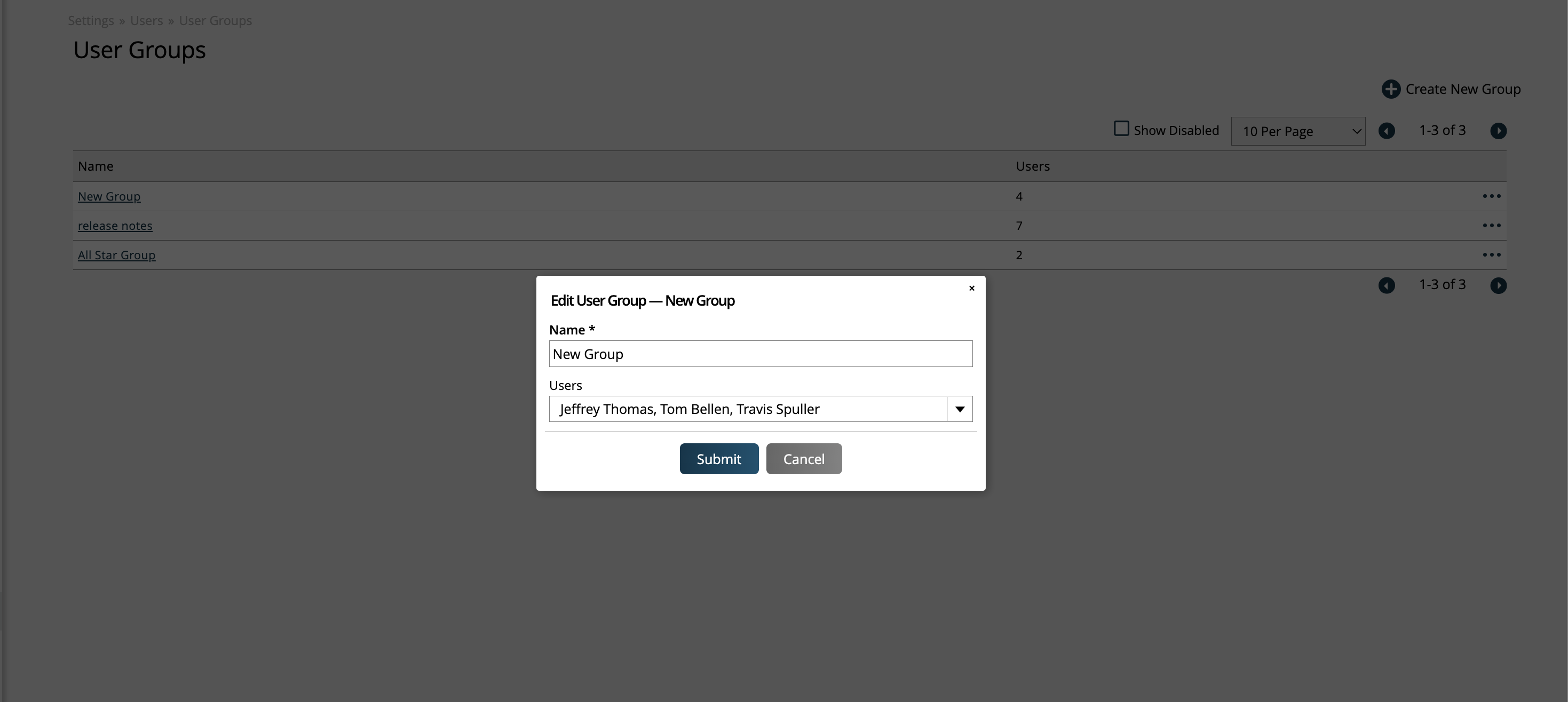Click into the Name text field
The width and height of the screenshot is (1568, 702).
(761, 354)
